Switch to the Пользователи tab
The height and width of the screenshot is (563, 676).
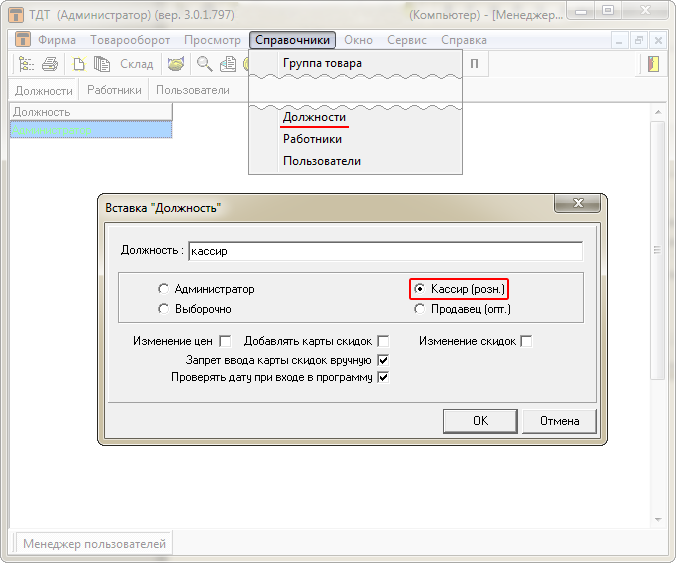(x=192, y=90)
